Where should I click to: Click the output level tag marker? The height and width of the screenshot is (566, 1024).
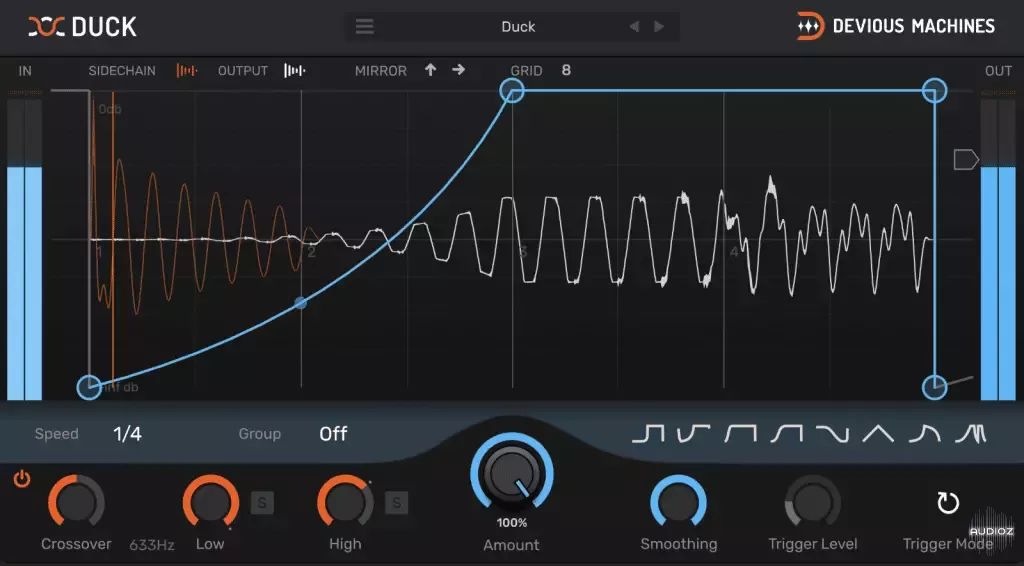966,159
